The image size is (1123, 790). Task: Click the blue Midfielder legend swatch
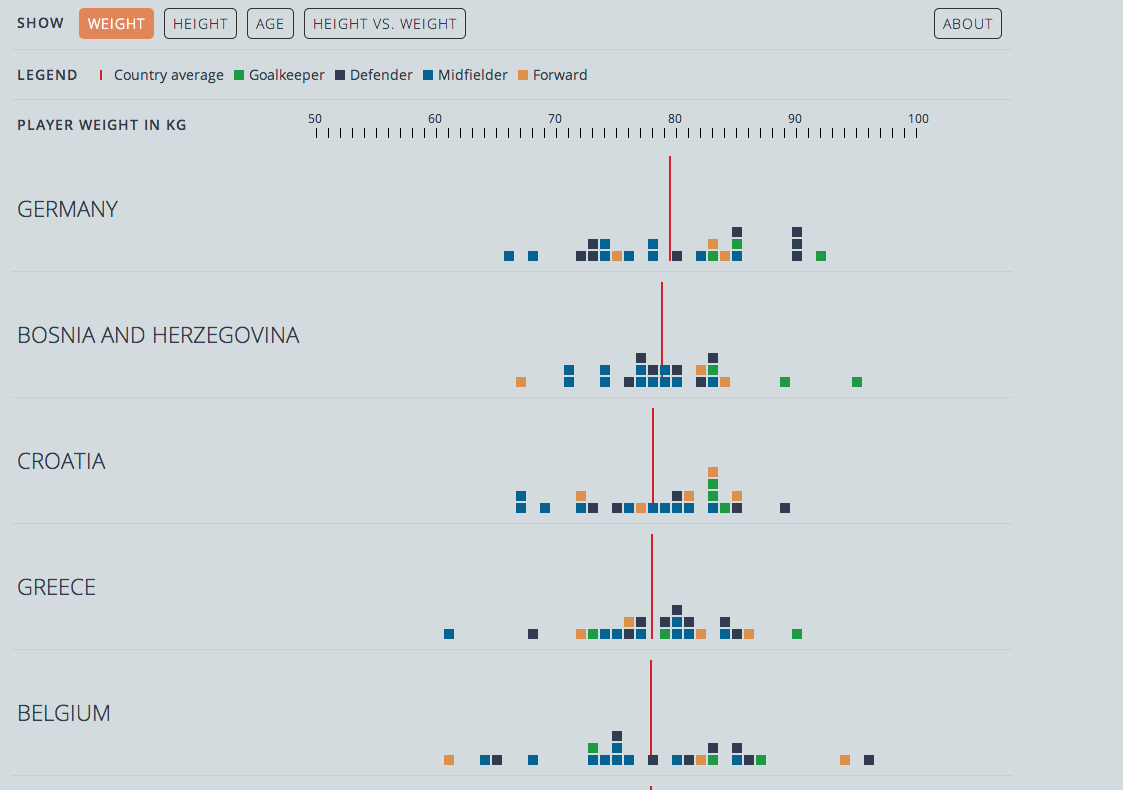(428, 75)
